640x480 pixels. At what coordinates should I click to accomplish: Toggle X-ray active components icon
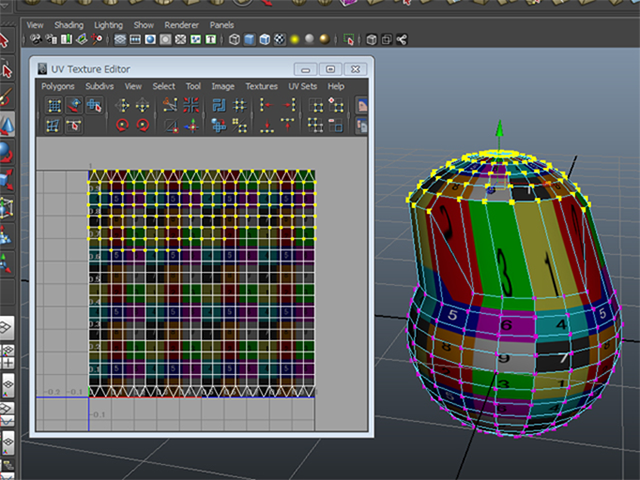(387, 40)
